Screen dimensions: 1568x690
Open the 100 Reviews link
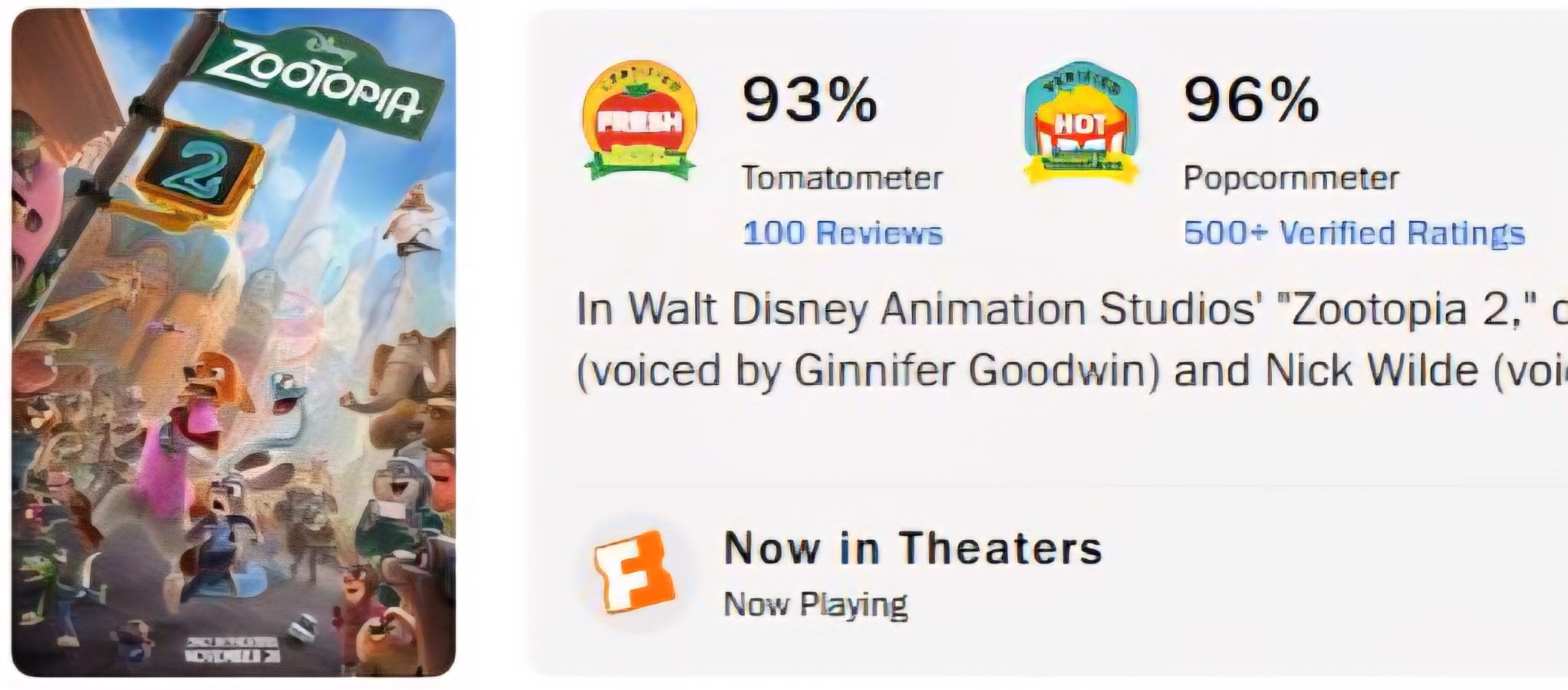click(x=842, y=233)
